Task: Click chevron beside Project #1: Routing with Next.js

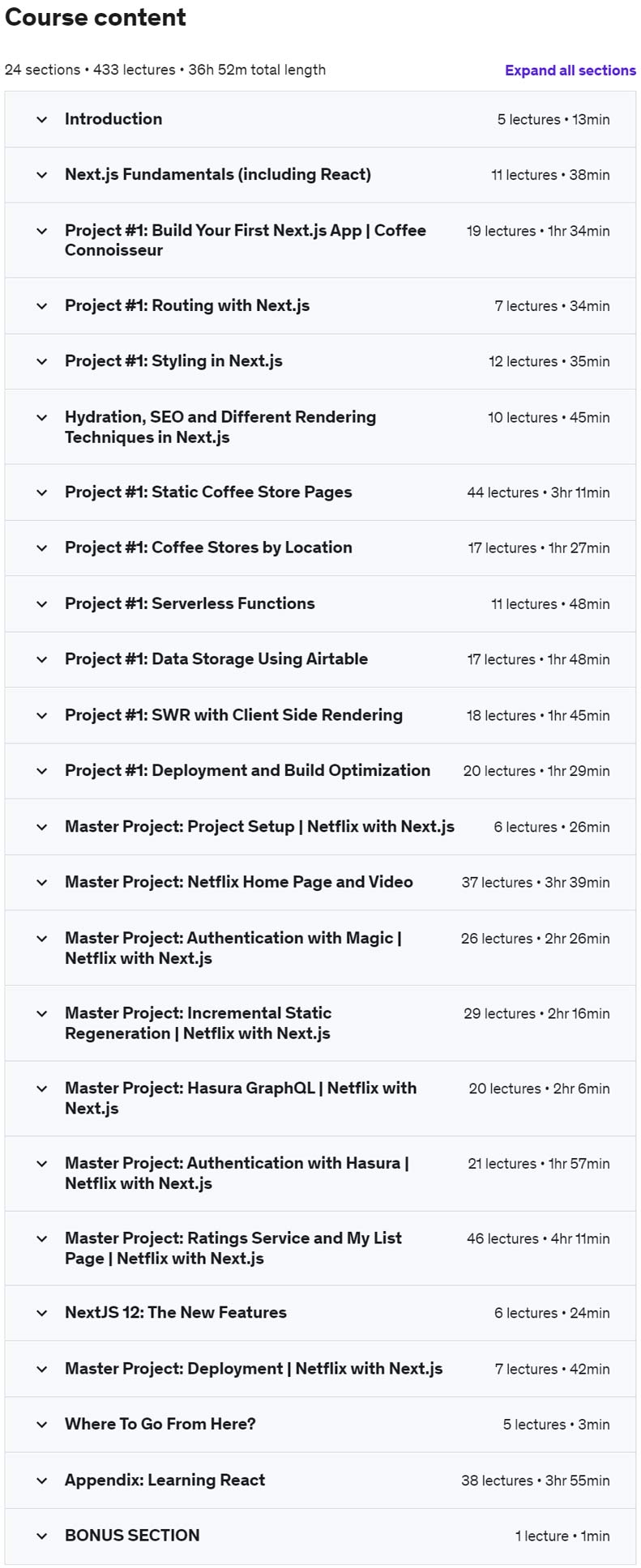Action: pos(42,306)
